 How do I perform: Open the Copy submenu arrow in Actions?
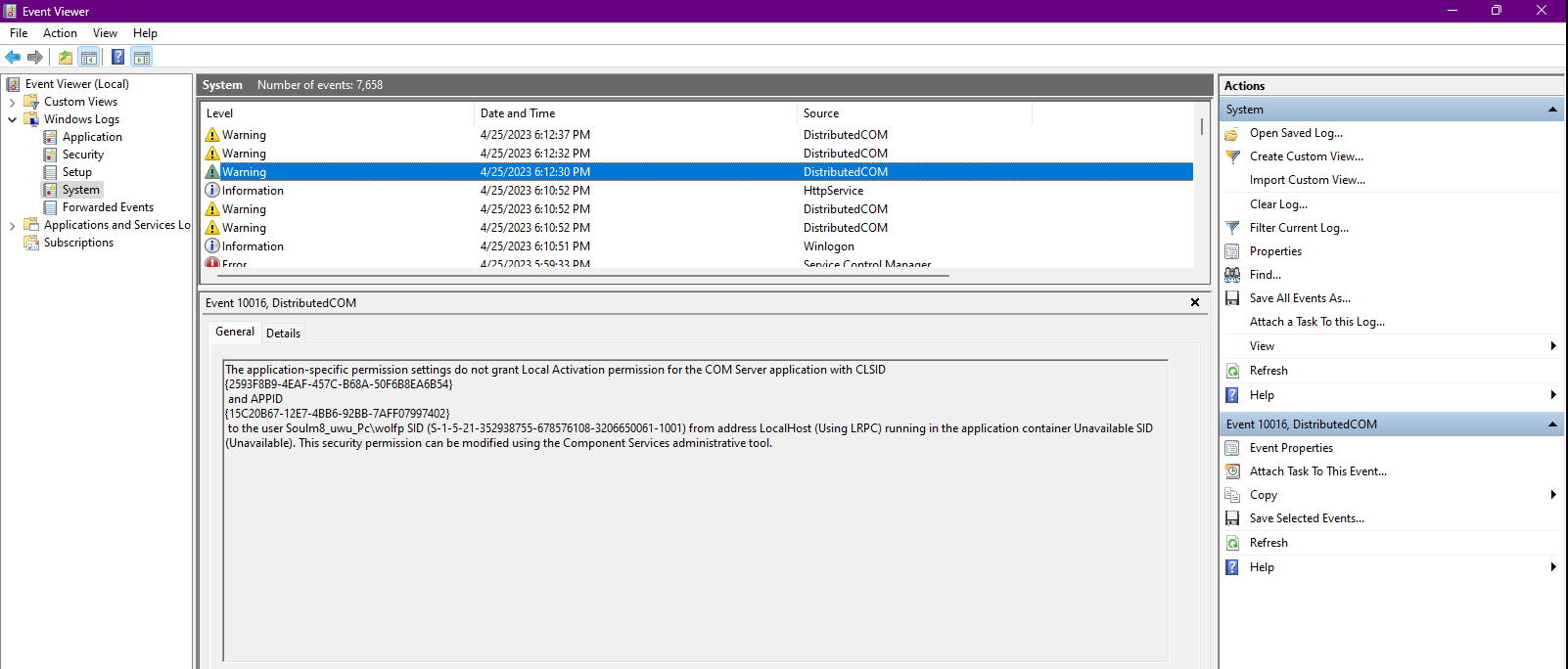[1553, 495]
